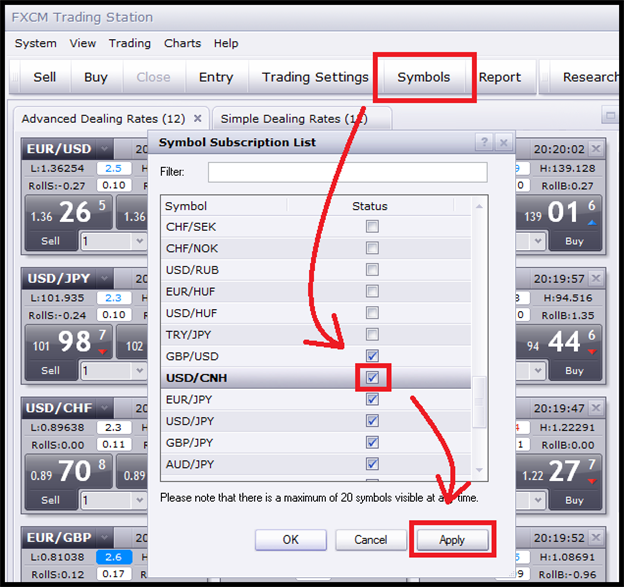Disable the USD/JPY symbol checkbox
Image resolution: width=624 pixels, height=587 pixels.
pyautogui.click(x=372, y=421)
